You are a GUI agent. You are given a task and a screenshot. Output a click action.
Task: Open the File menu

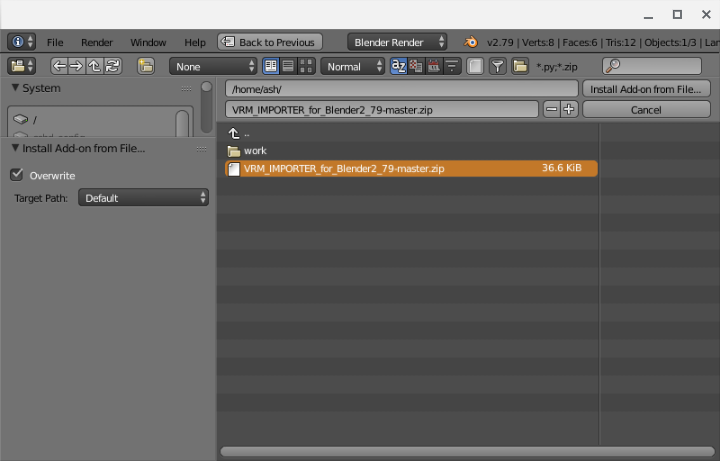(55, 42)
